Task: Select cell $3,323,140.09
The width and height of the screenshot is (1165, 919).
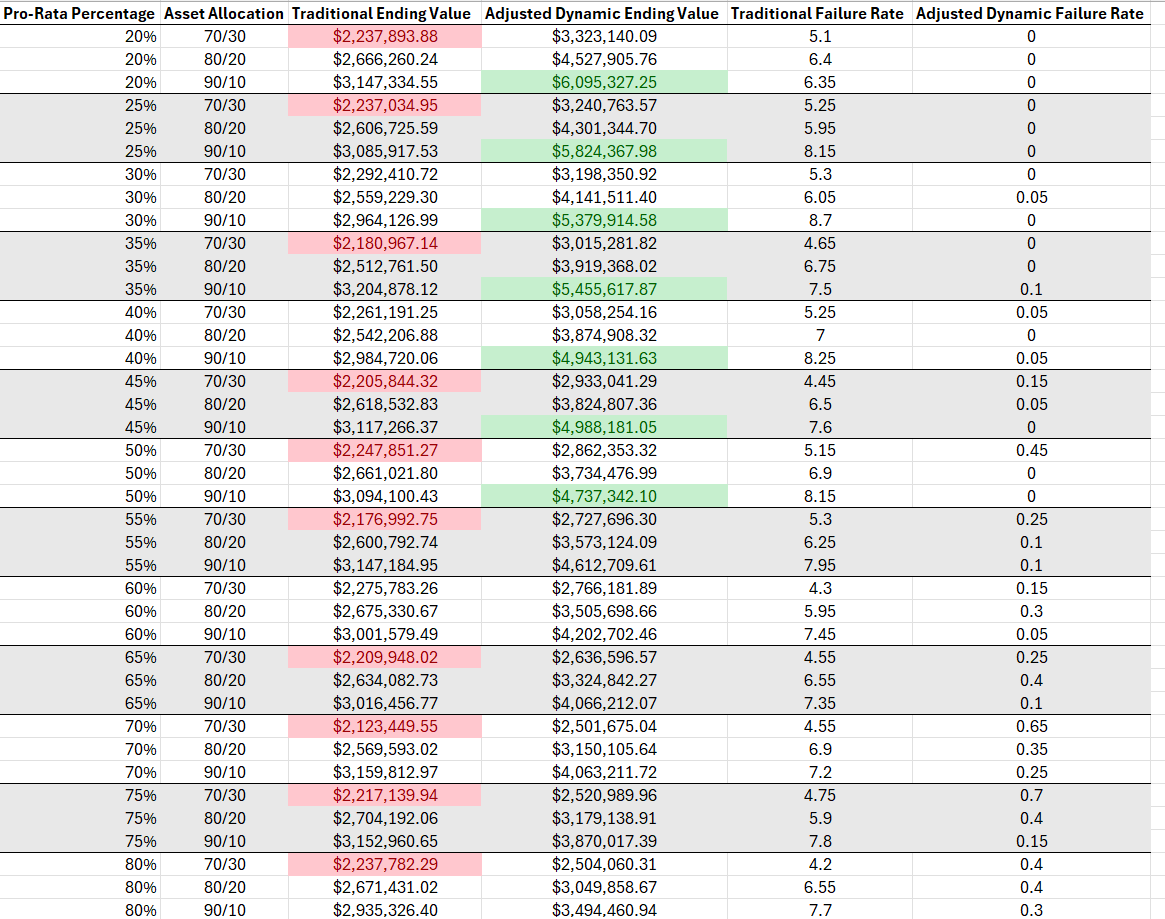Action: point(604,36)
